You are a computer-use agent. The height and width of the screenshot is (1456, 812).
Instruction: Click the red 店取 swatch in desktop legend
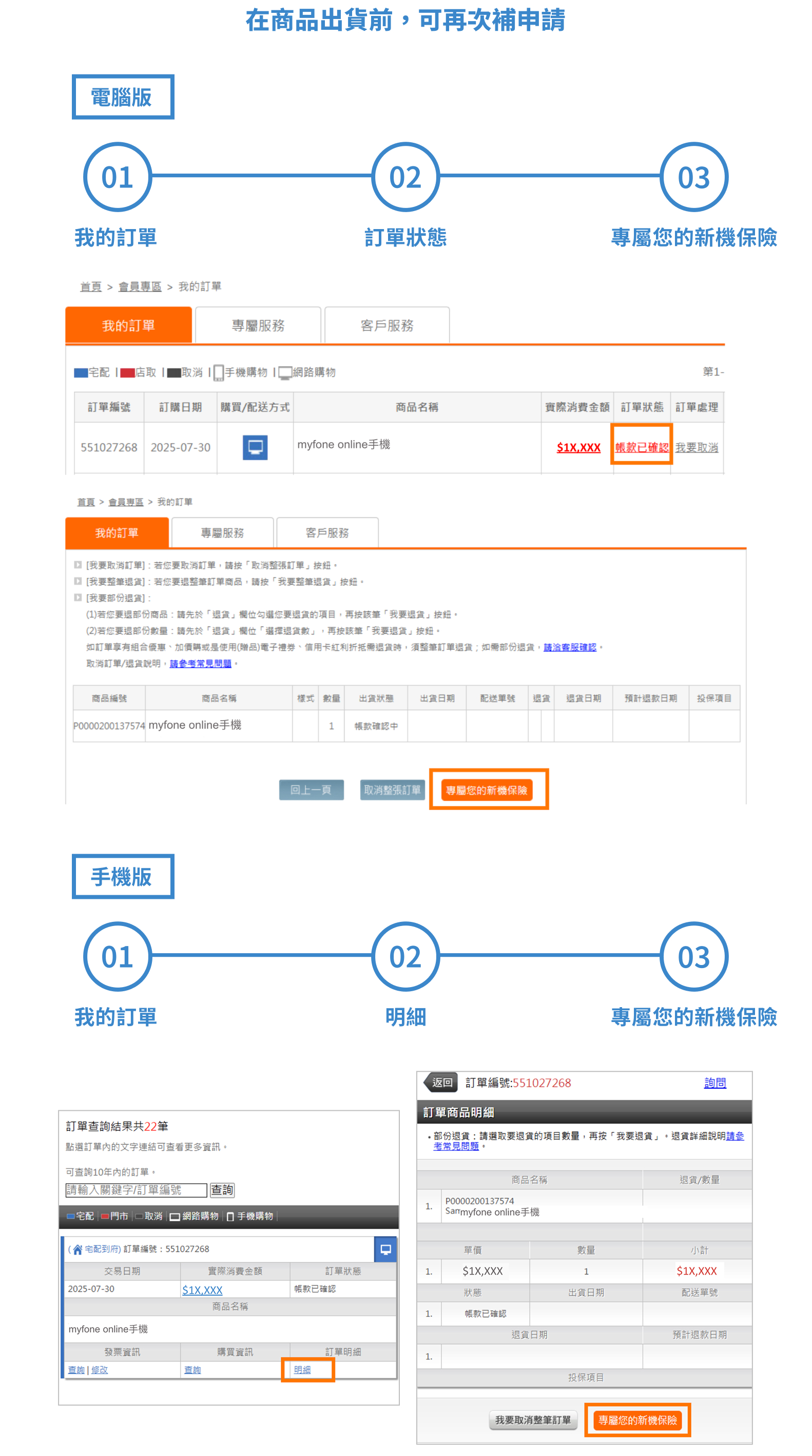click(127, 372)
